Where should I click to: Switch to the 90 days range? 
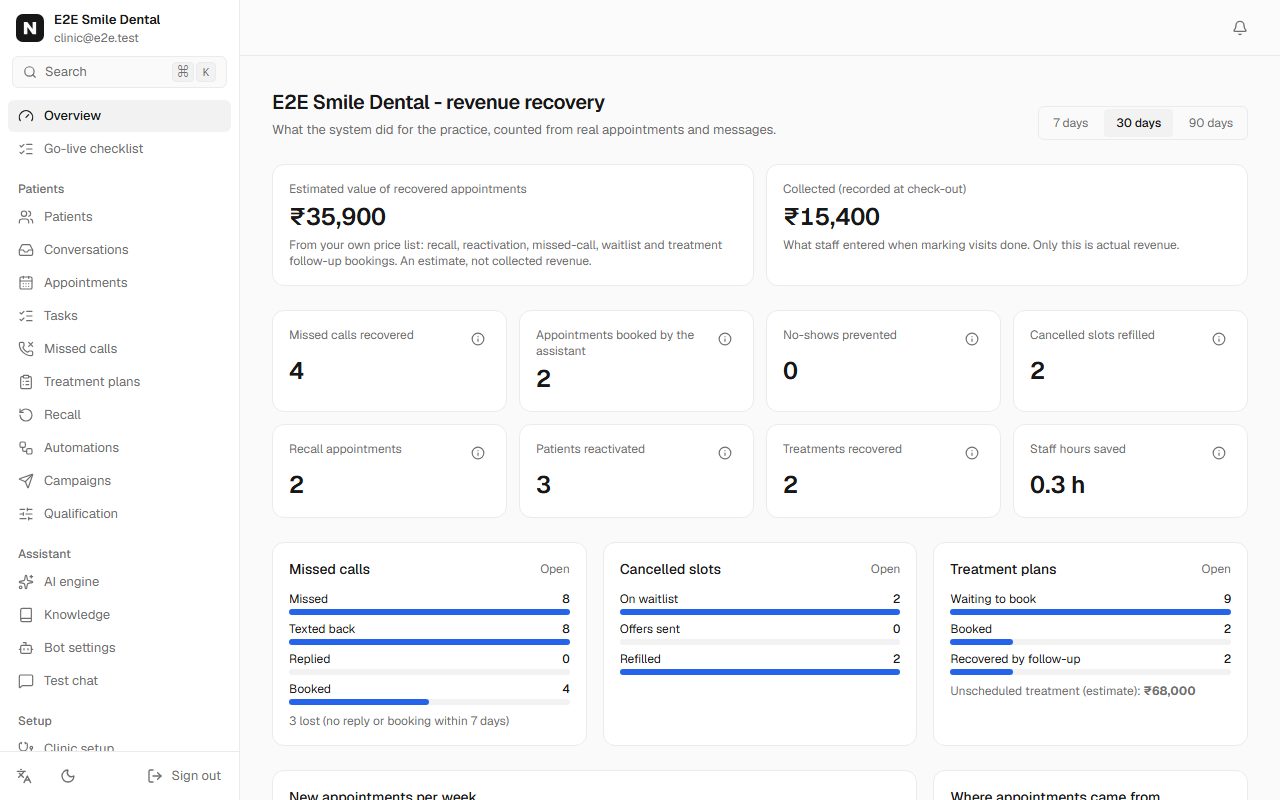(x=1211, y=123)
